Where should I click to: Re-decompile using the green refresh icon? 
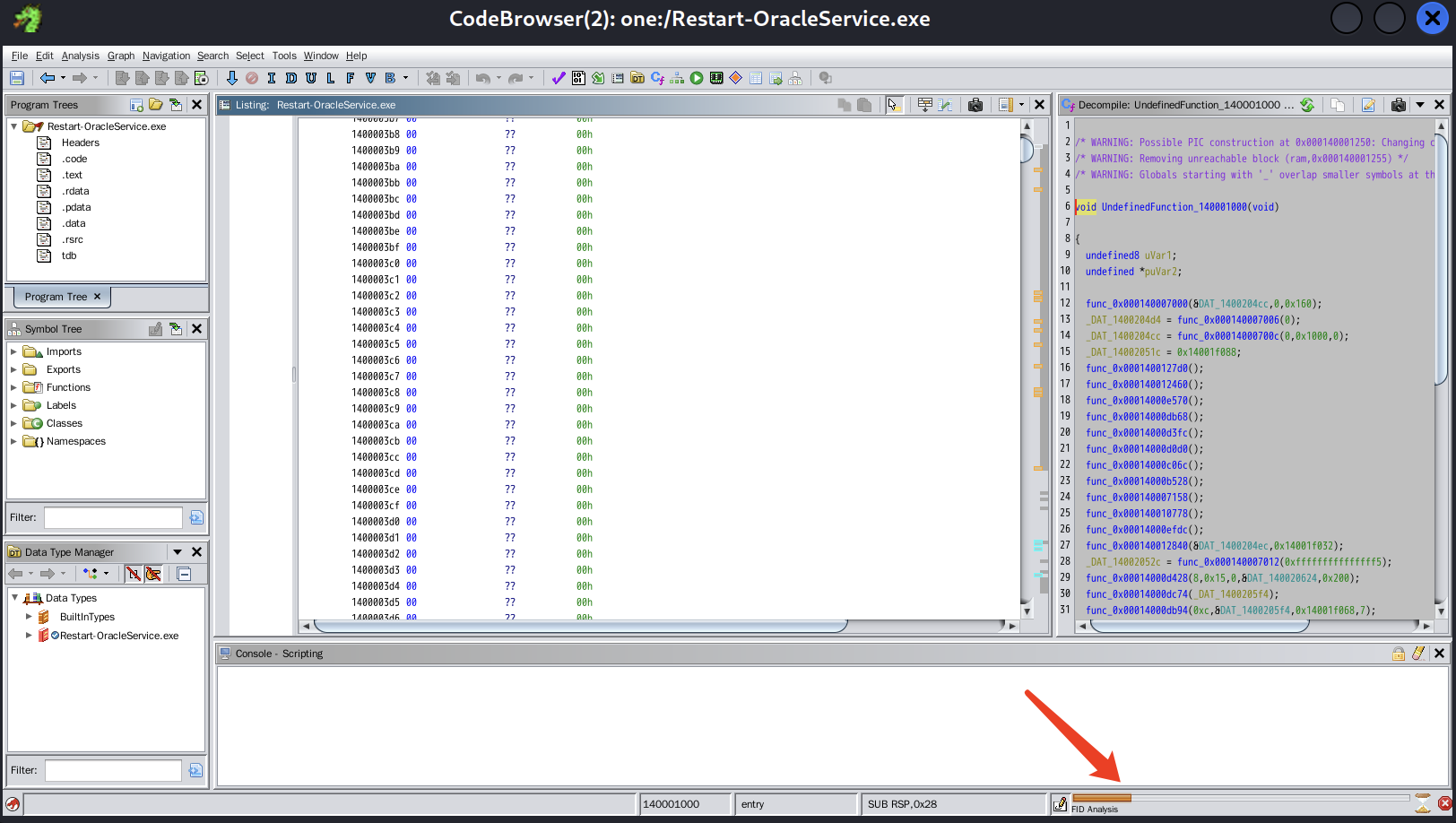pyautogui.click(x=1307, y=105)
